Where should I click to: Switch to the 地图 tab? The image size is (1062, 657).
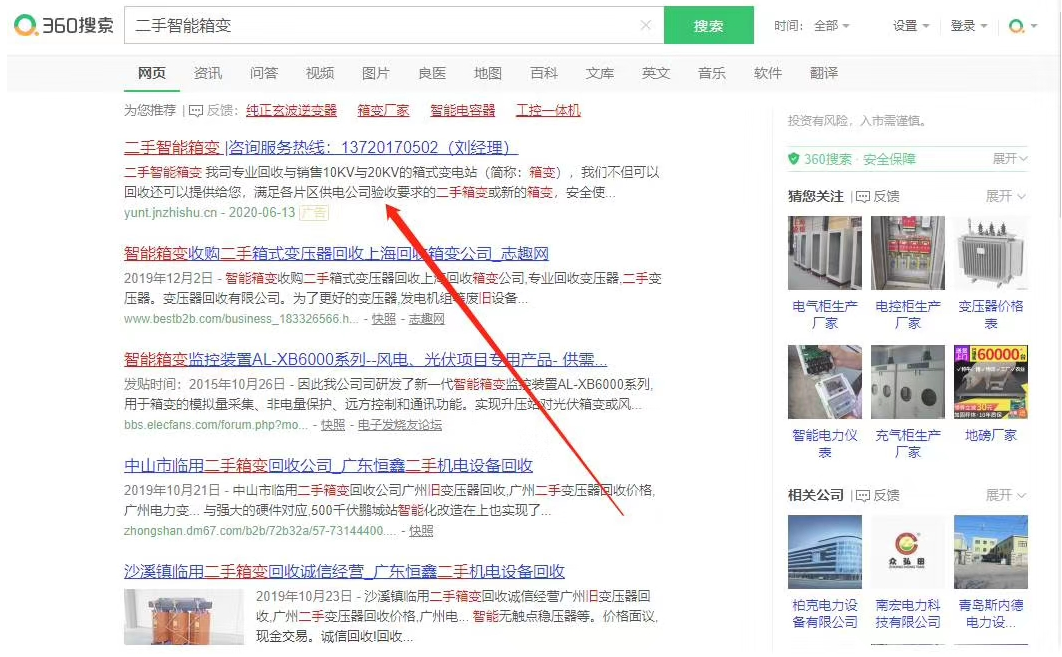[x=488, y=73]
